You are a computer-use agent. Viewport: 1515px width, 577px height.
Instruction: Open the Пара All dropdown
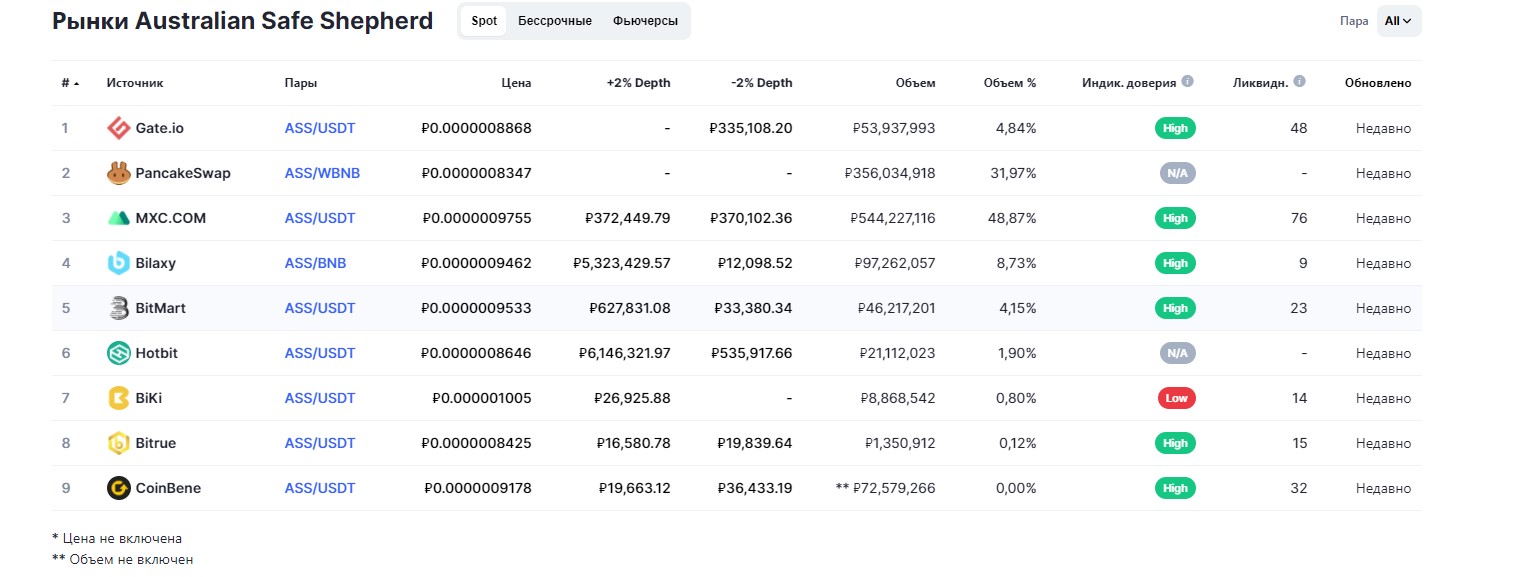tap(1398, 21)
